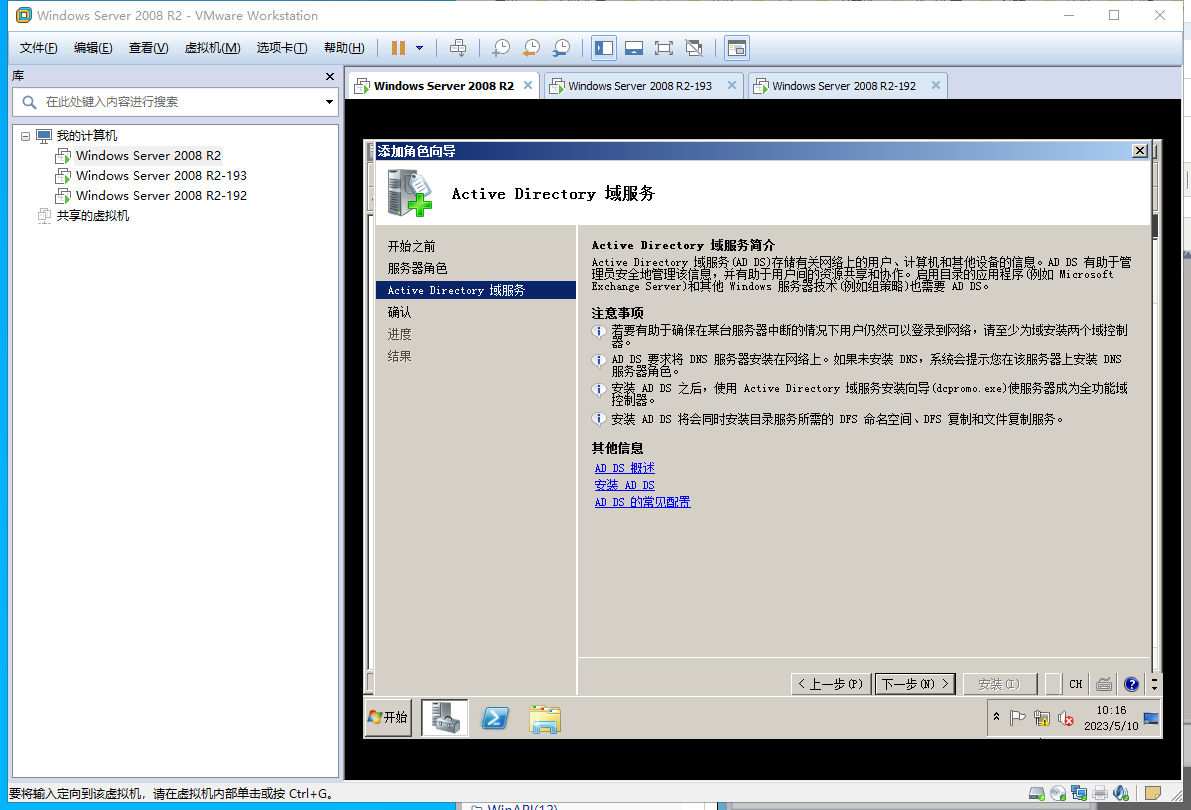Image resolution: width=1191 pixels, height=810 pixels.
Task: Open the 编辑(E) menu
Action: [93, 48]
